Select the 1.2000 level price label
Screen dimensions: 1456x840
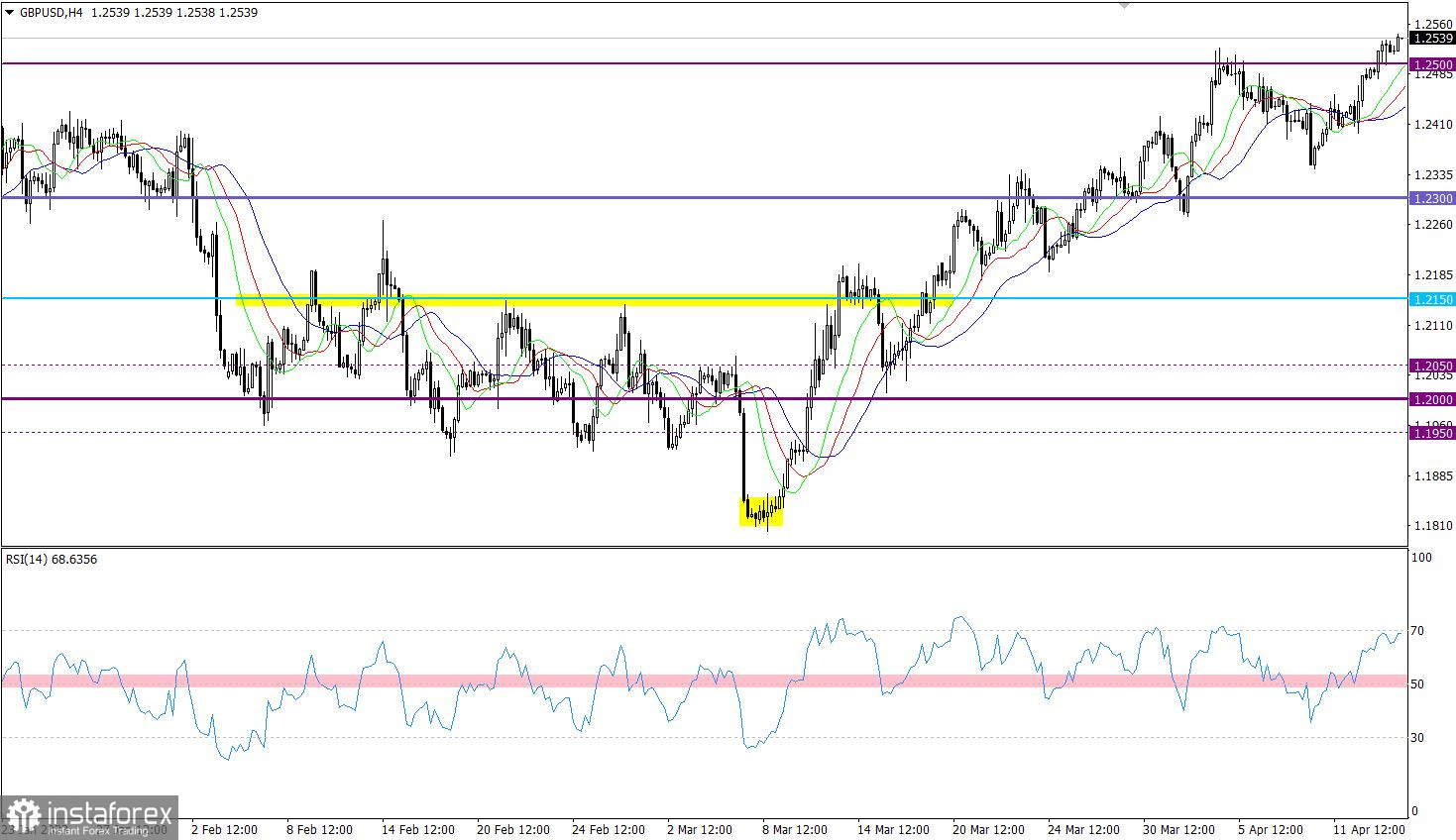tap(1432, 399)
